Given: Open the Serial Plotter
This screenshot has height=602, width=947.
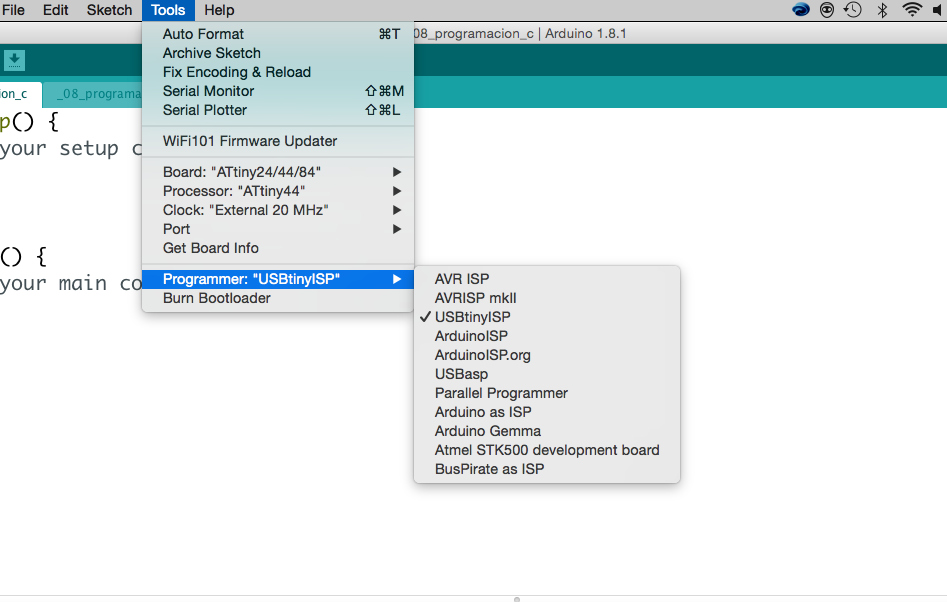Looking at the screenshot, I should (278, 110).
